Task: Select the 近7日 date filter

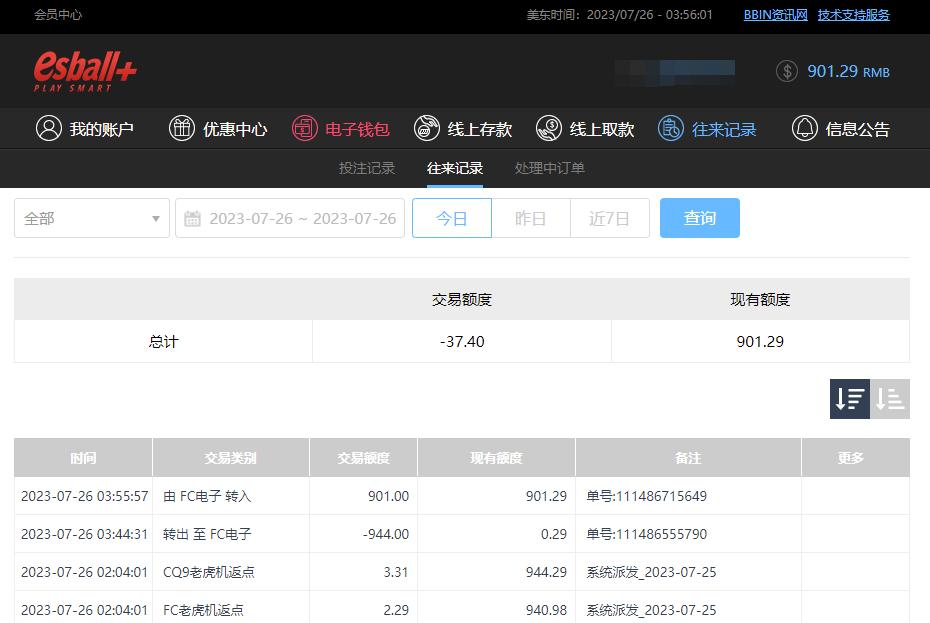Action: (610, 218)
